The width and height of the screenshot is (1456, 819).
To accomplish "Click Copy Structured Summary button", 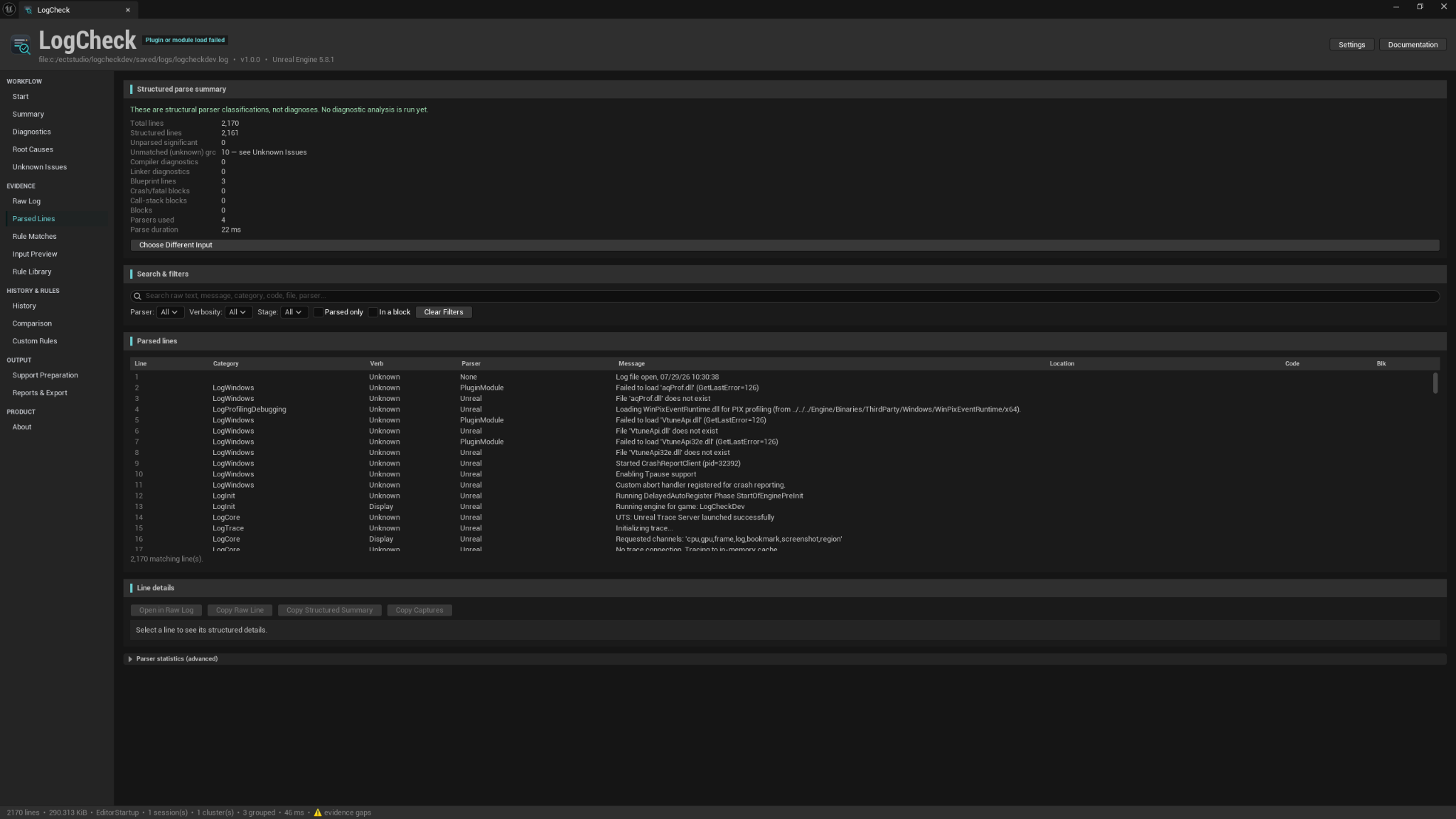I will coord(329,611).
